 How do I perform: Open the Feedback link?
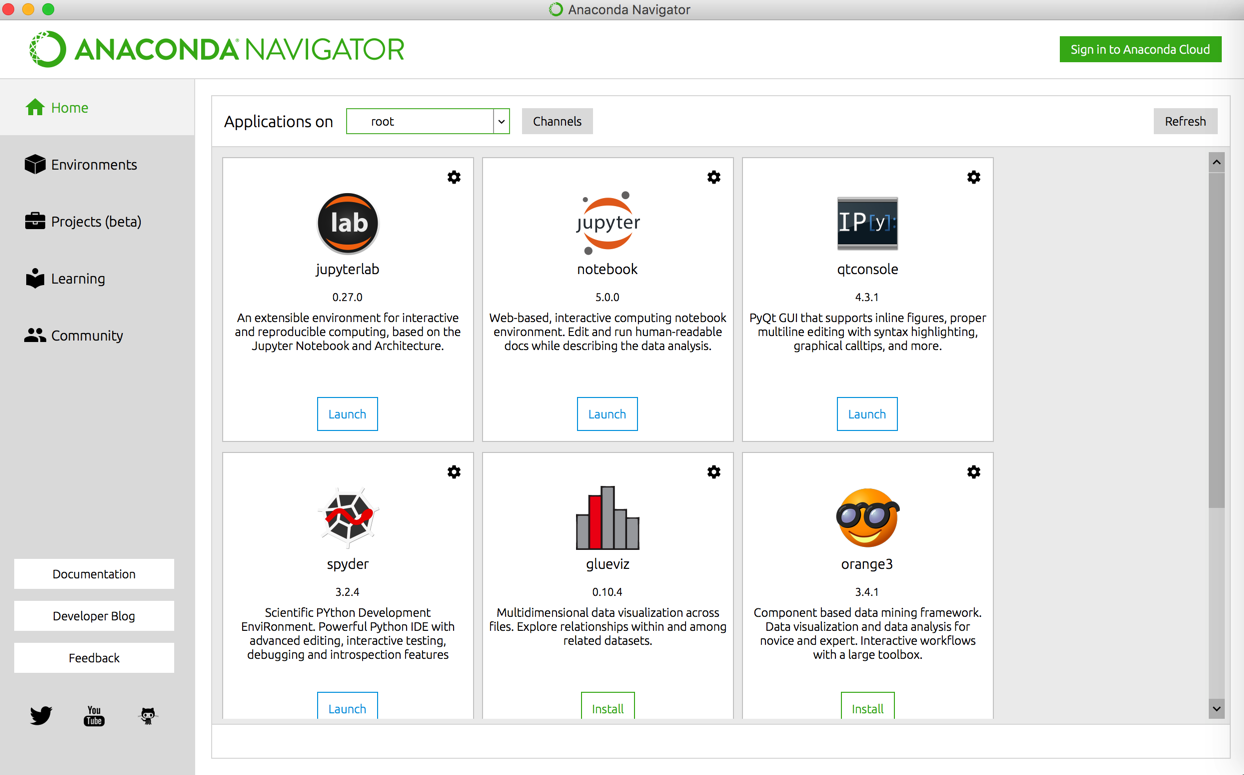(94, 658)
